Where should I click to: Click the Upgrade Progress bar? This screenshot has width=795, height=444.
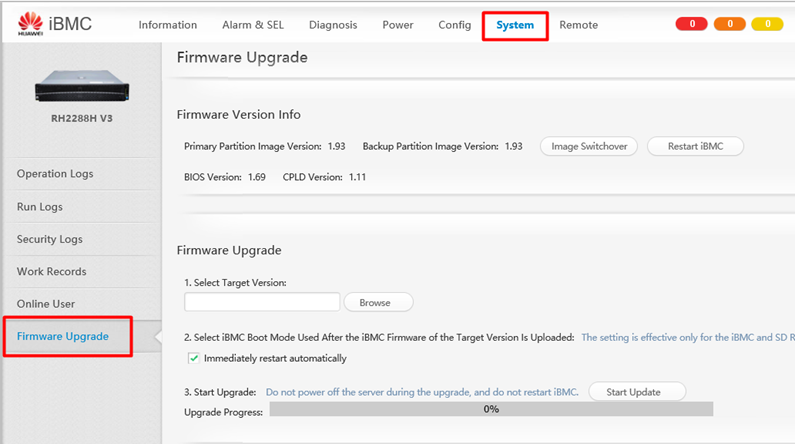click(x=491, y=409)
